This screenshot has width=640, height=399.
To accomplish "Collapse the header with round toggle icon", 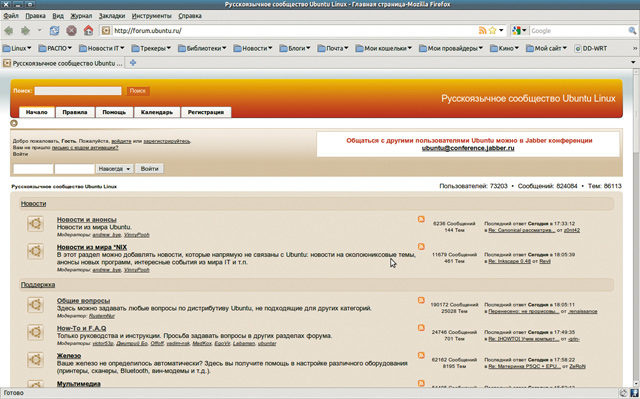I will [14, 123].
